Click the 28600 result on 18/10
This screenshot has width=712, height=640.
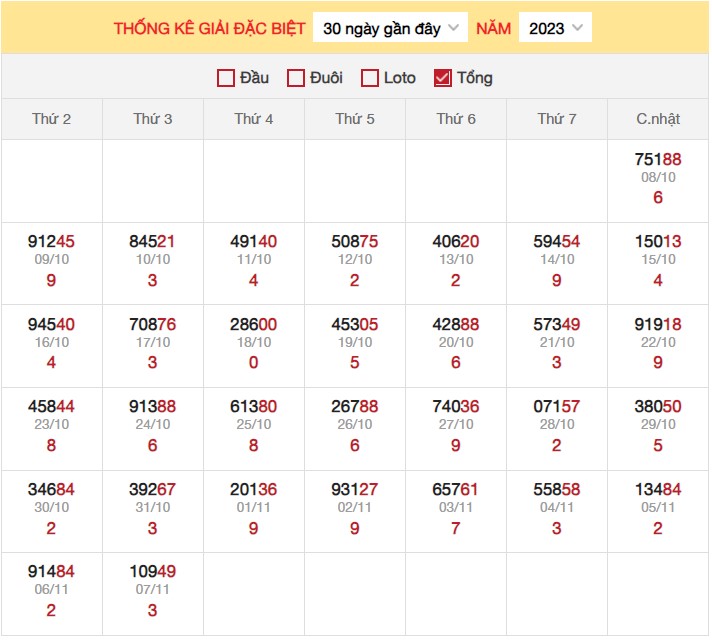coord(254,324)
